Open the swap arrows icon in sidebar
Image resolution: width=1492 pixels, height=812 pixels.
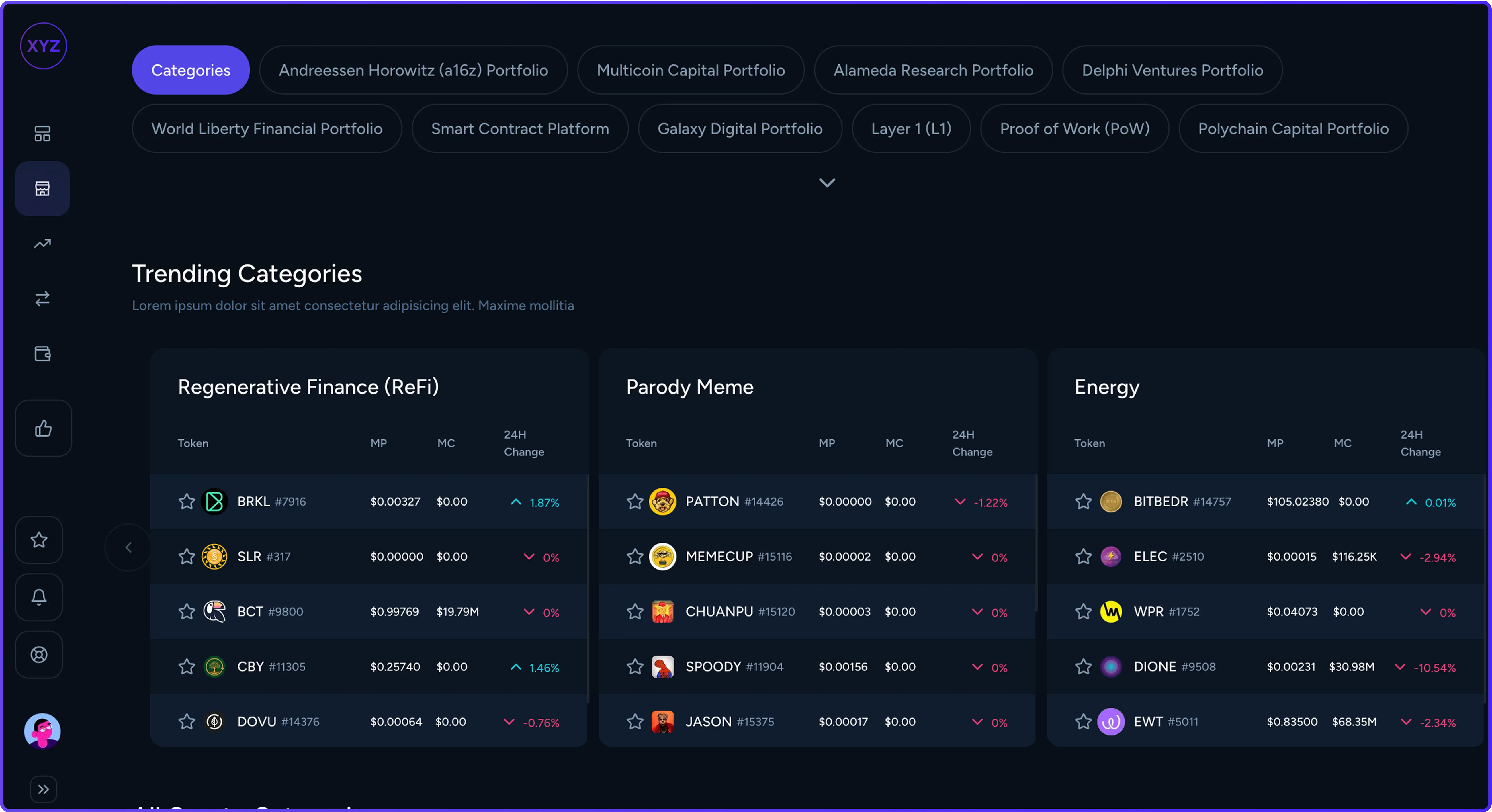coord(42,299)
